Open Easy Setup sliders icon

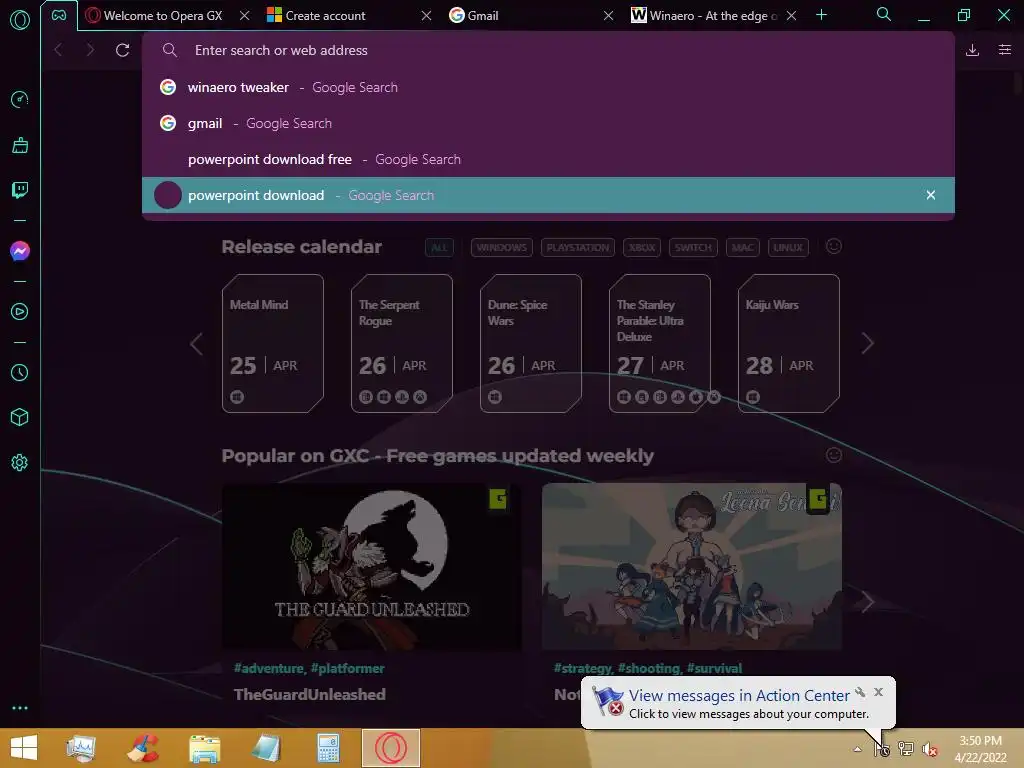1005,50
